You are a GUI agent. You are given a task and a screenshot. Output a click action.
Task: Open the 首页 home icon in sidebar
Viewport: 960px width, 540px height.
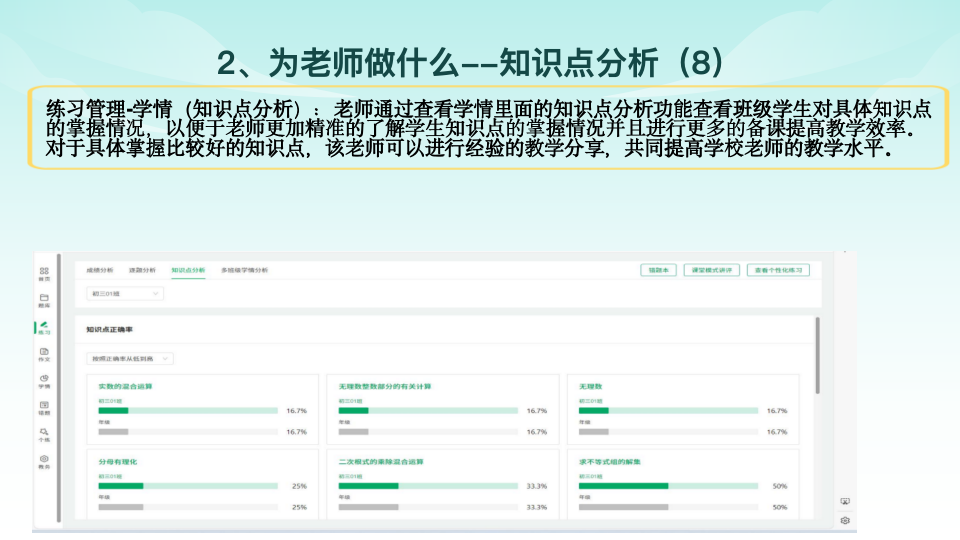(x=44, y=272)
